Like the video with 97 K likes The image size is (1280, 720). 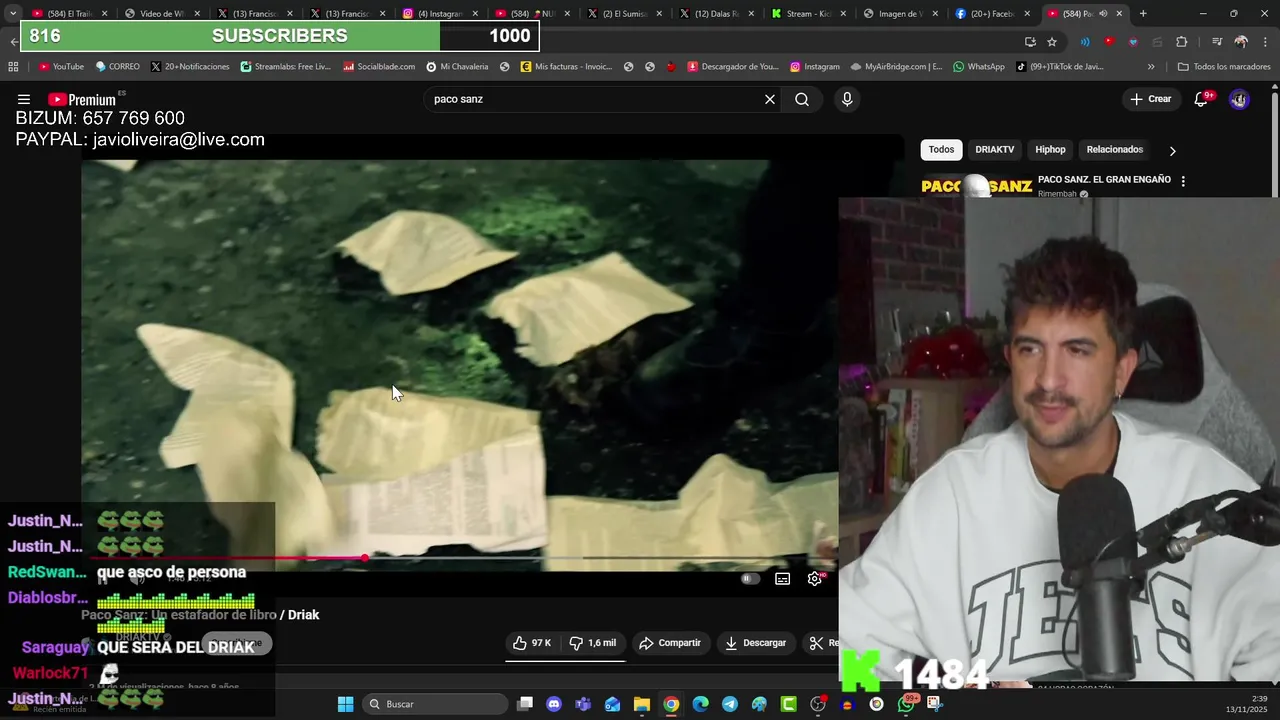(x=531, y=643)
